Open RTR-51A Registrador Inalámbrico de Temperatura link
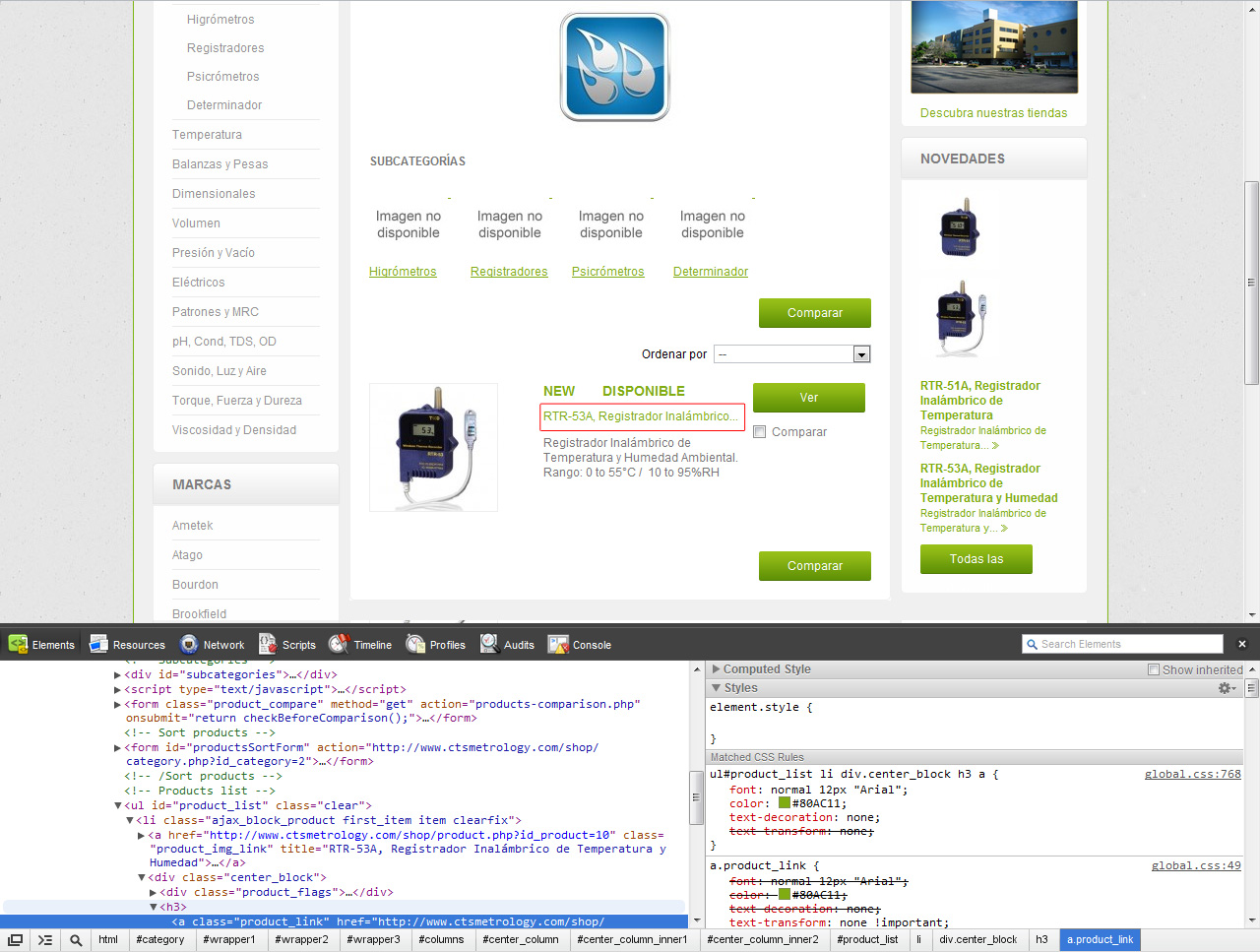This screenshot has width=1260, height=952. 980,401
